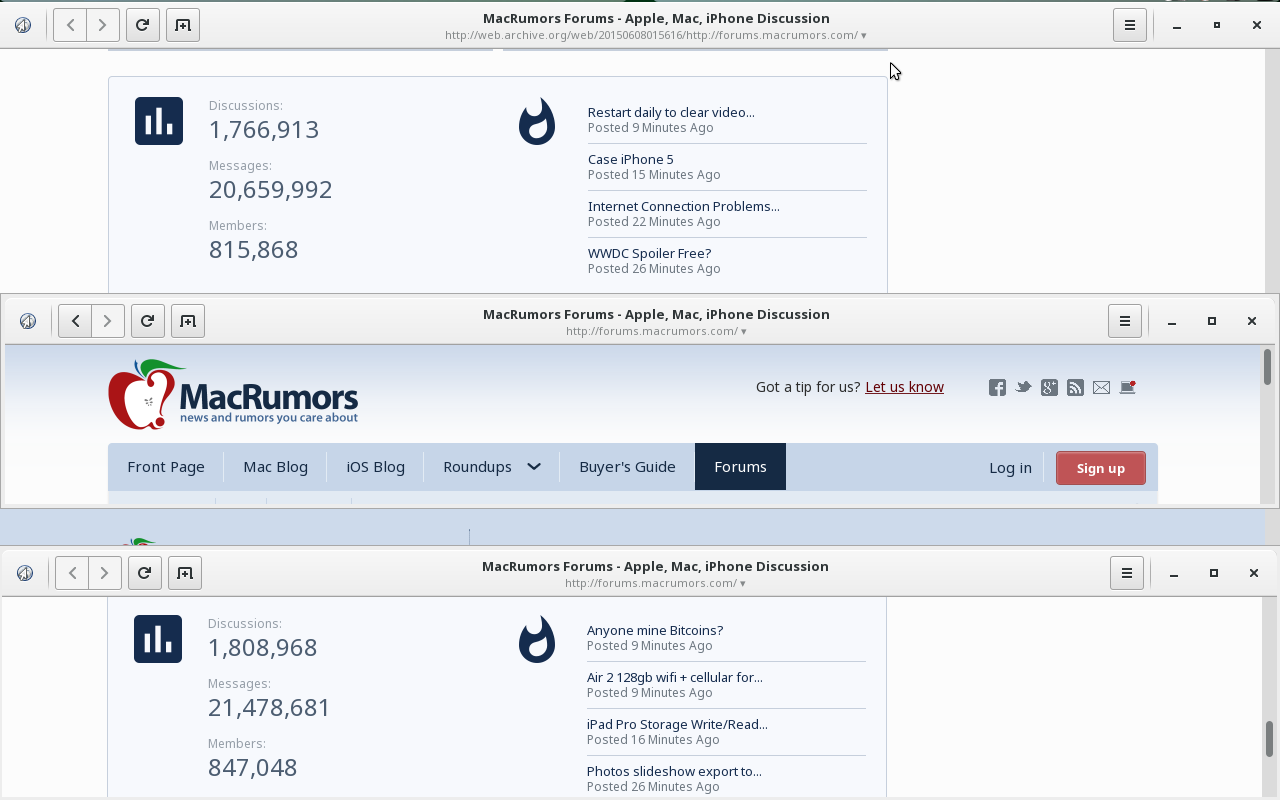
Task: Click the page icon in the middle window
Action: [28, 321]
